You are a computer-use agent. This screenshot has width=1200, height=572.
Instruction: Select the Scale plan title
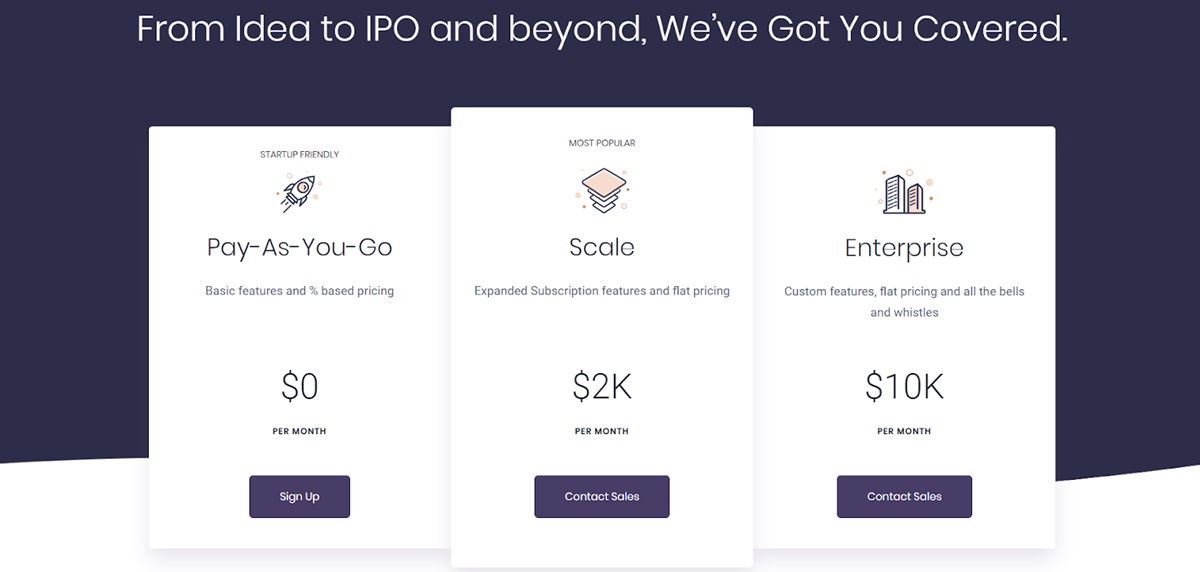click(x=602, y=247)
